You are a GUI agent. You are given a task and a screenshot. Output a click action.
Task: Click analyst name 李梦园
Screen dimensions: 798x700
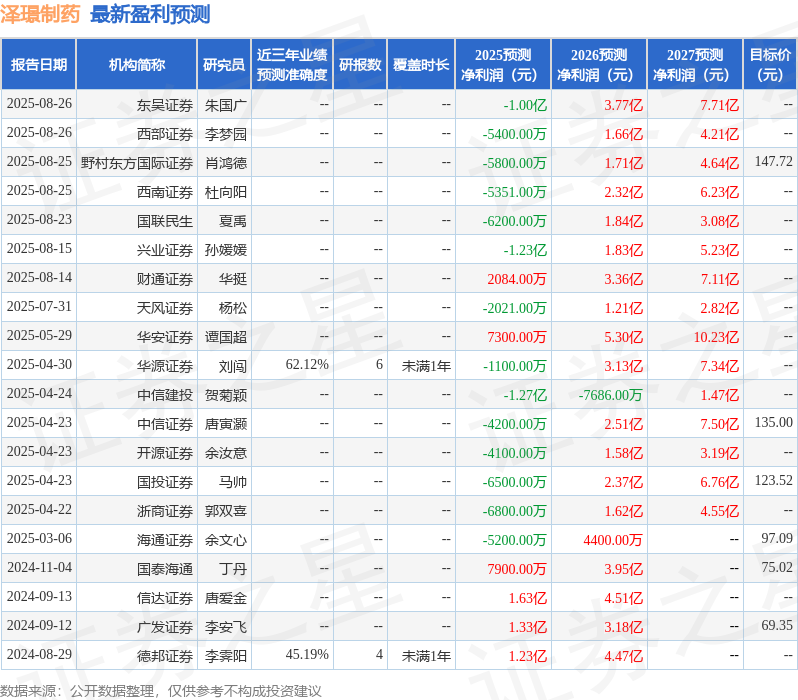(x=225, y=134)
